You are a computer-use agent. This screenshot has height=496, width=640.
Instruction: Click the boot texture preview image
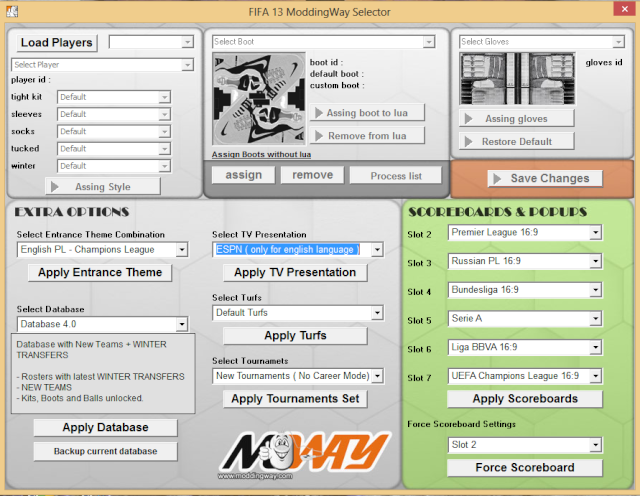(x=259, y=98)
